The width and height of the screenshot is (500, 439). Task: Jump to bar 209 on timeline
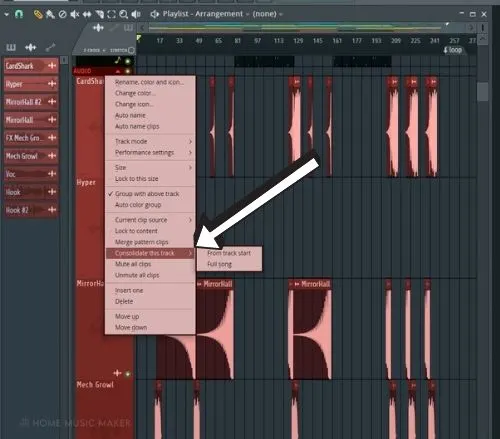point(396,41)
